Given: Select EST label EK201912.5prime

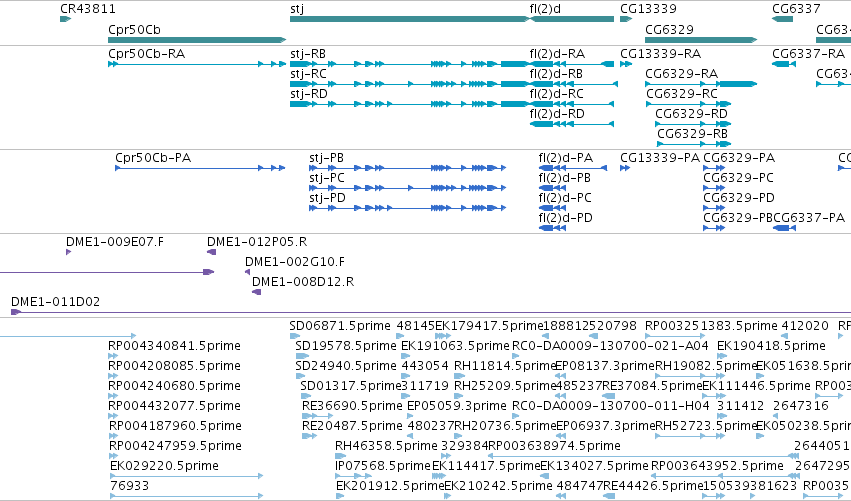Looking at the screenshot, I should pos(390,486).
